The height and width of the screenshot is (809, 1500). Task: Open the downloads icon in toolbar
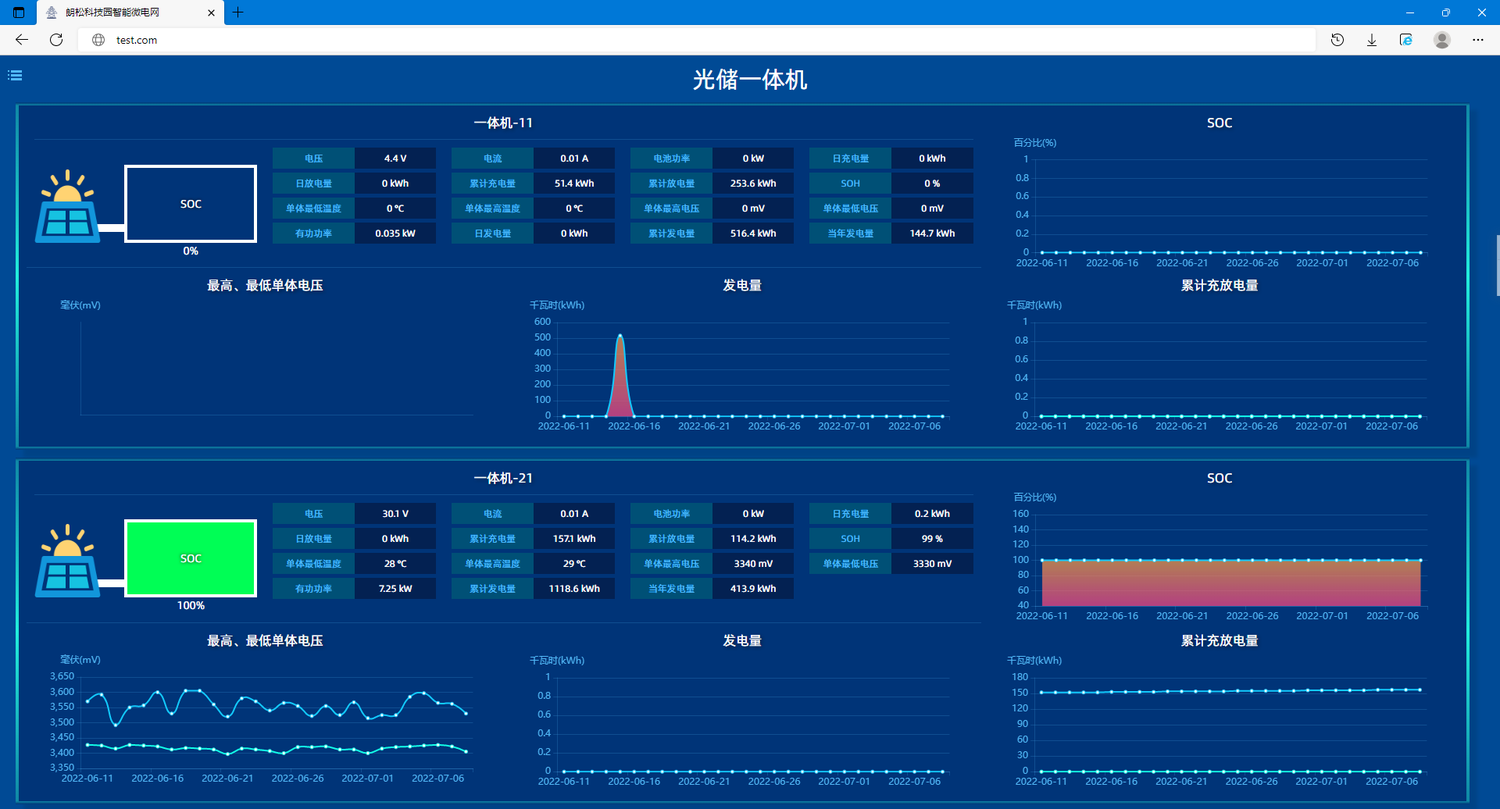click(1371, 40)
